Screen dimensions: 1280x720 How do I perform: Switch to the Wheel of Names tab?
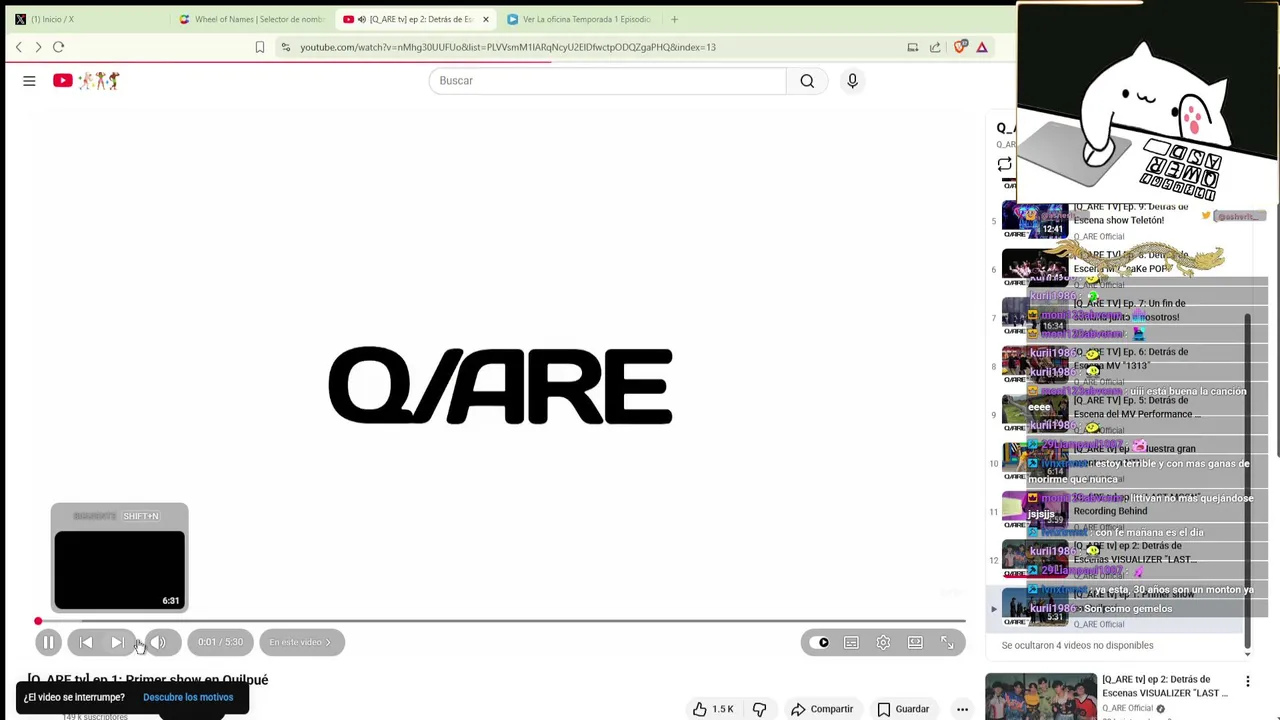point(252,19)
